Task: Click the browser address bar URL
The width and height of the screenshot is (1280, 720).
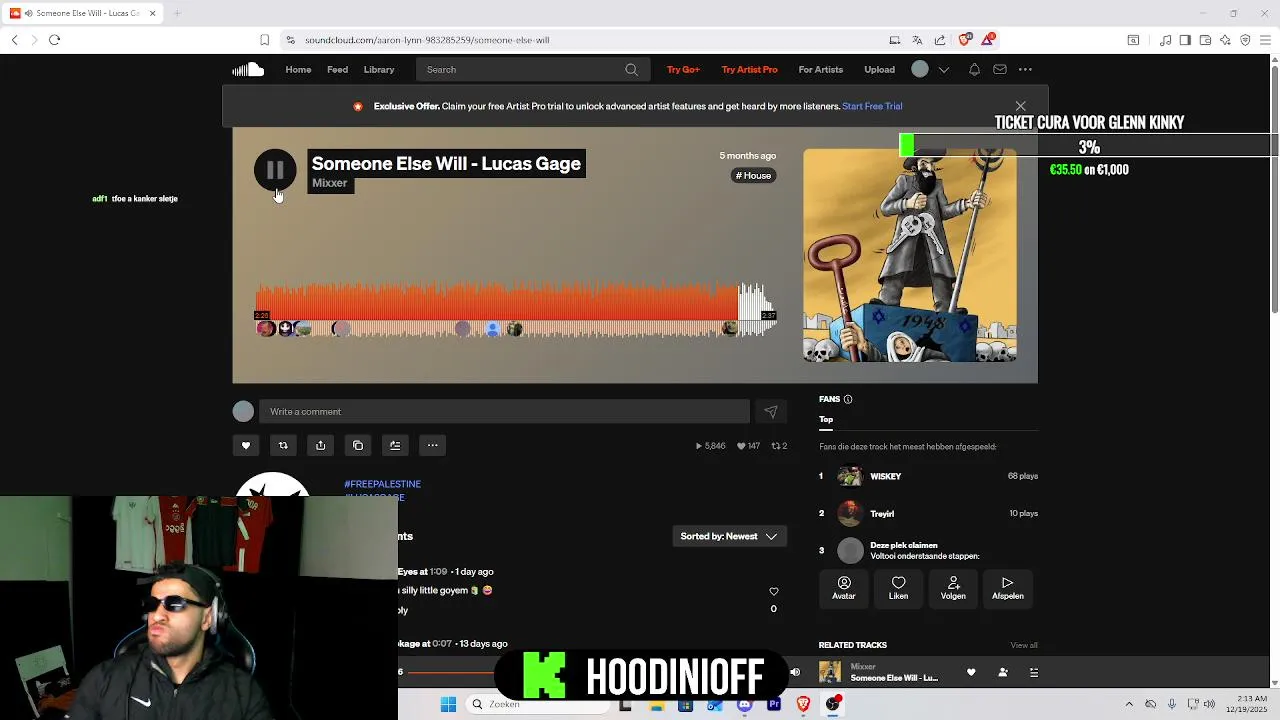Action: (x=427, y=40)
